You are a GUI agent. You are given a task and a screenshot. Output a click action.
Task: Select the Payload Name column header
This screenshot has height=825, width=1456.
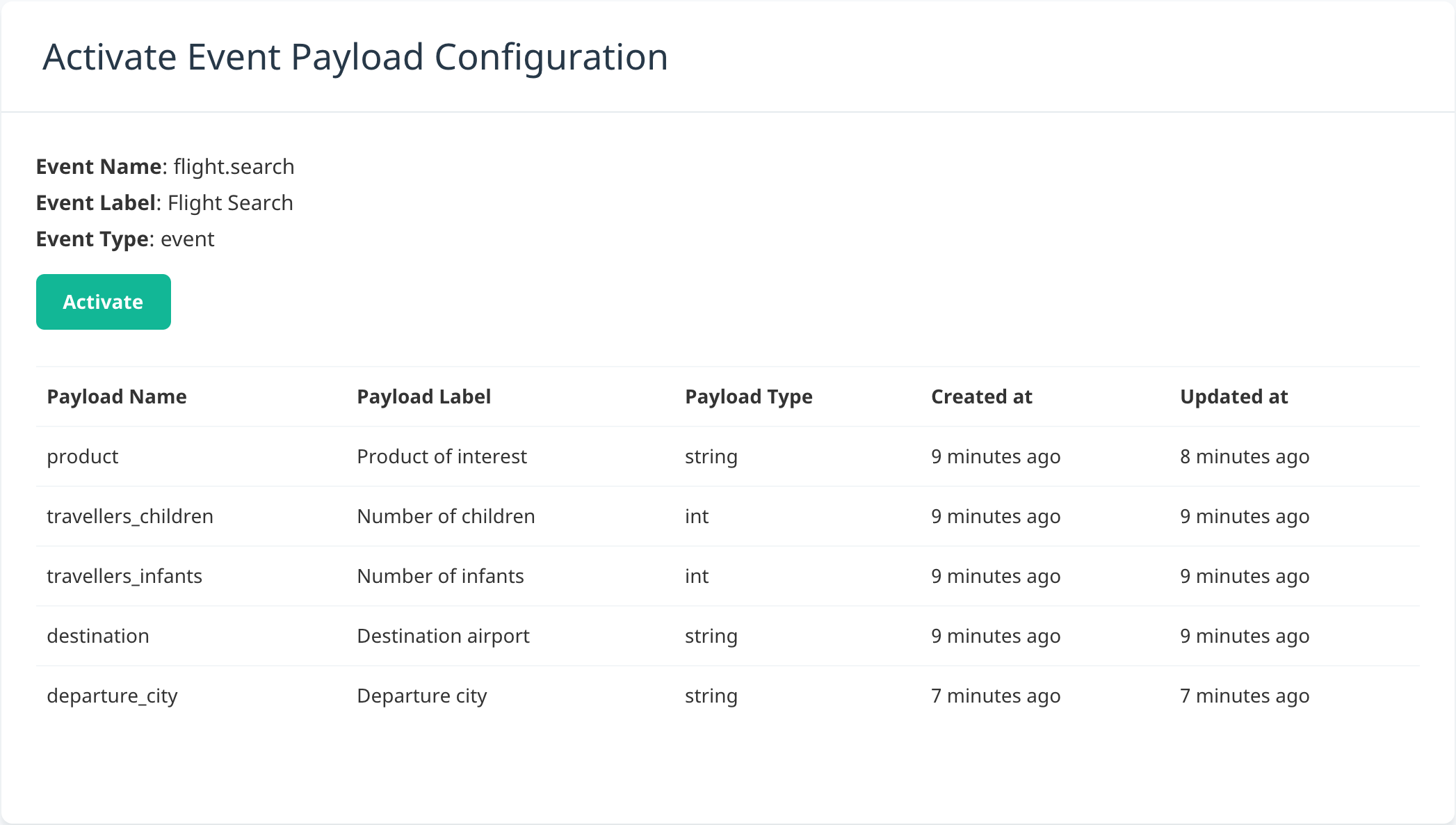pos(117,397)
